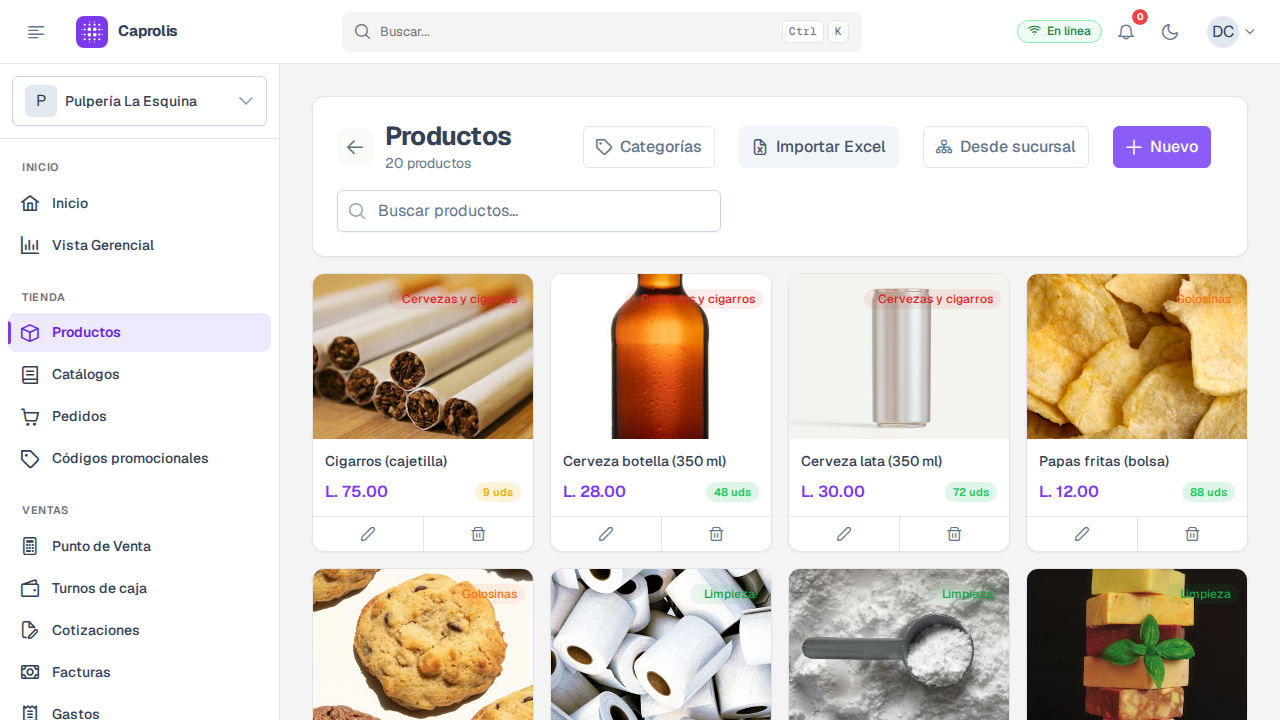Image resolution: width=1280 pixels, height=720 pixels.
Task: Open the toilet paper rolls product image
Action: [661, 645]
